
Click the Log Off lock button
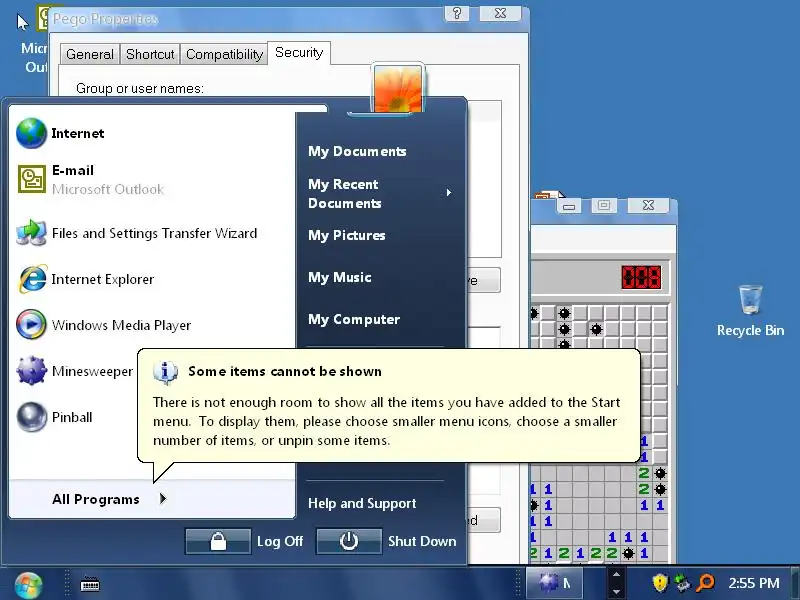point(218,541)
